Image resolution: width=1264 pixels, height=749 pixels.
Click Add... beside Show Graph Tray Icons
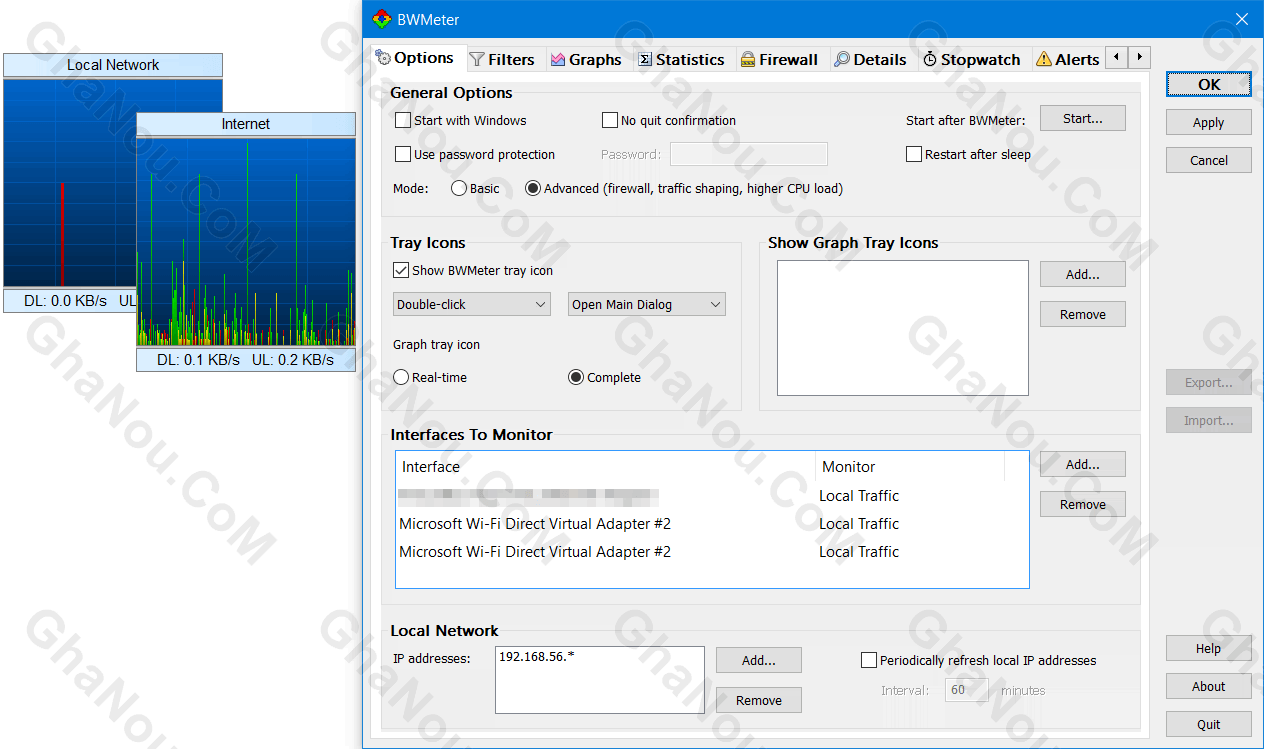1083,274
